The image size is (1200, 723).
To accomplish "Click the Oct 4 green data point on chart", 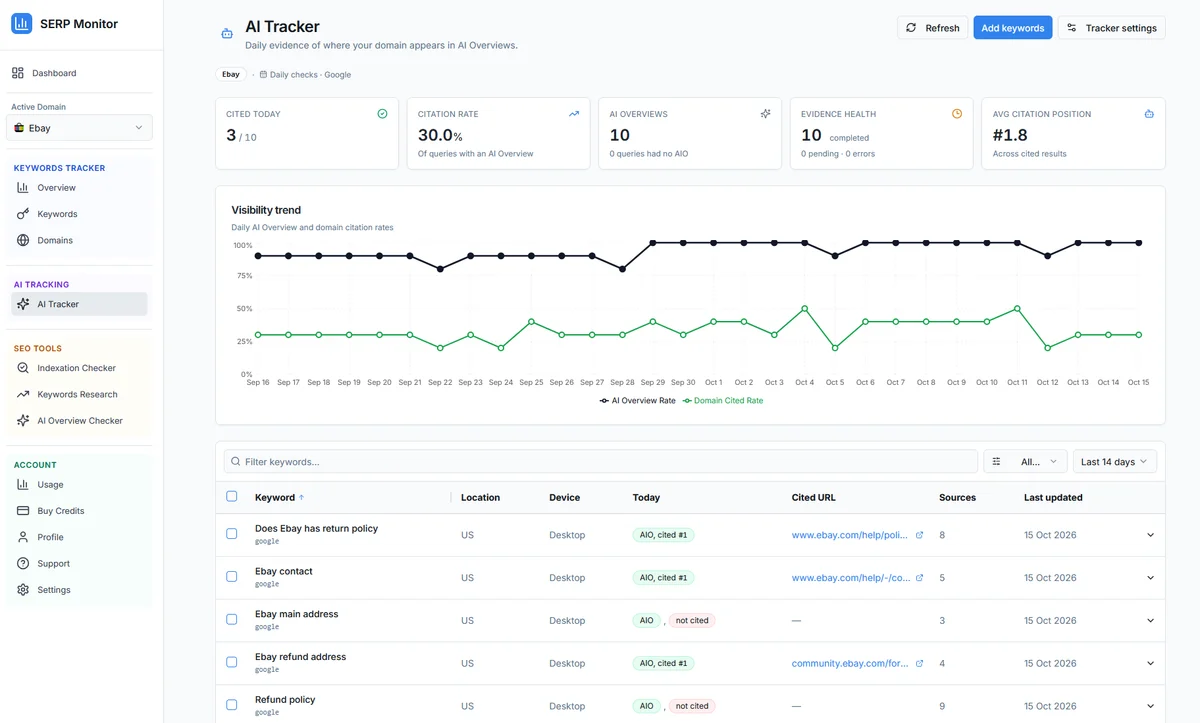I will pos(804,309).
